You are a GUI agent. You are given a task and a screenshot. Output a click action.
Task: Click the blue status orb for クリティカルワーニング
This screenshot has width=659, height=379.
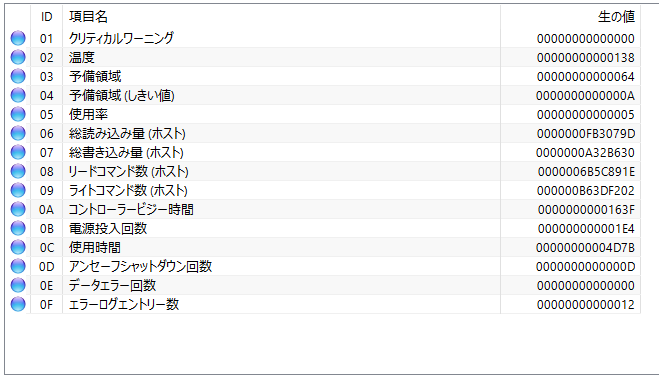coord(18,38)
